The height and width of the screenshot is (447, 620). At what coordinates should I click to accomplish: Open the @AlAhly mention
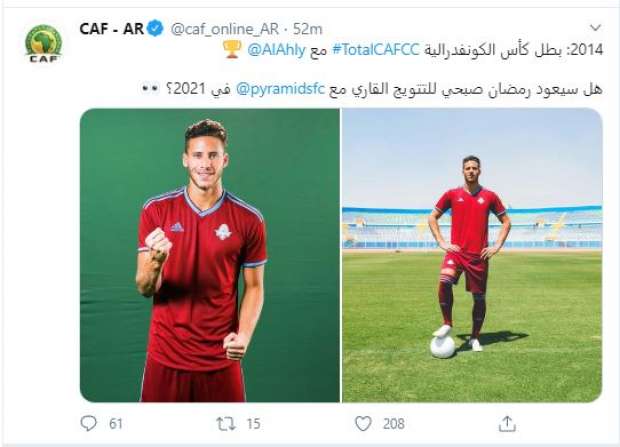point(276,50)
